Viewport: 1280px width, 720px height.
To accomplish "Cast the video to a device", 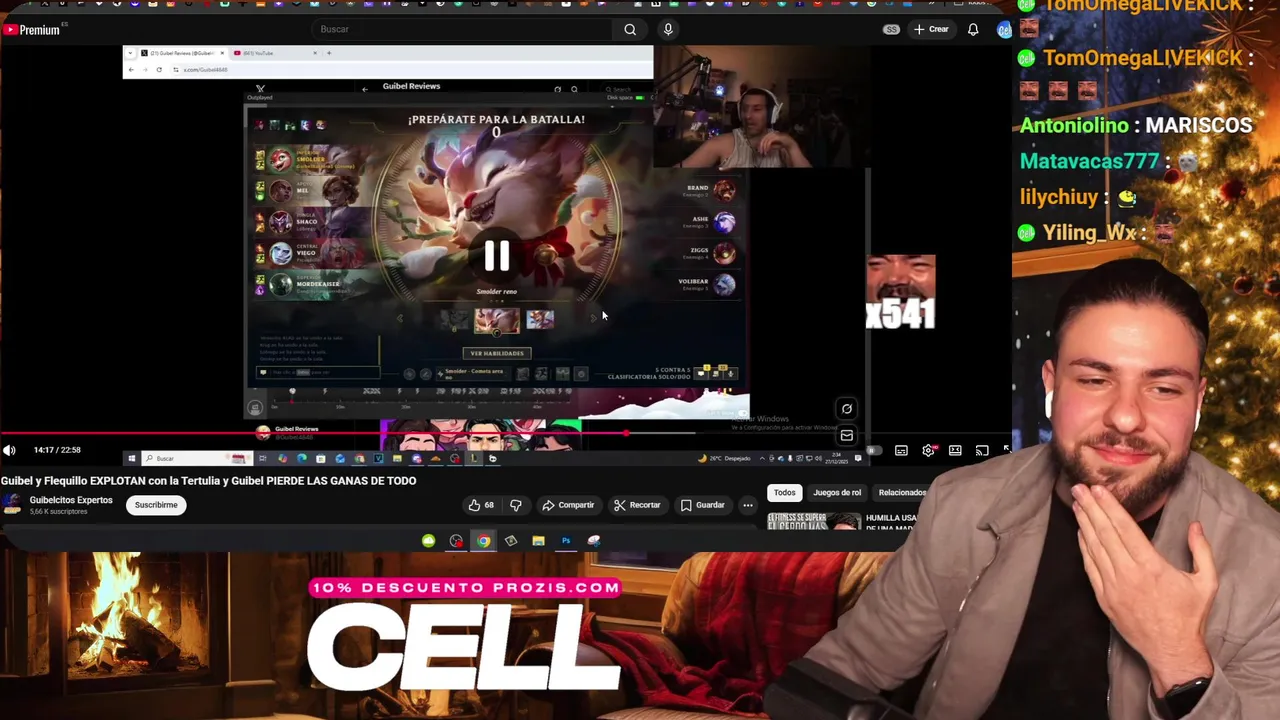I will pos(982,451).
